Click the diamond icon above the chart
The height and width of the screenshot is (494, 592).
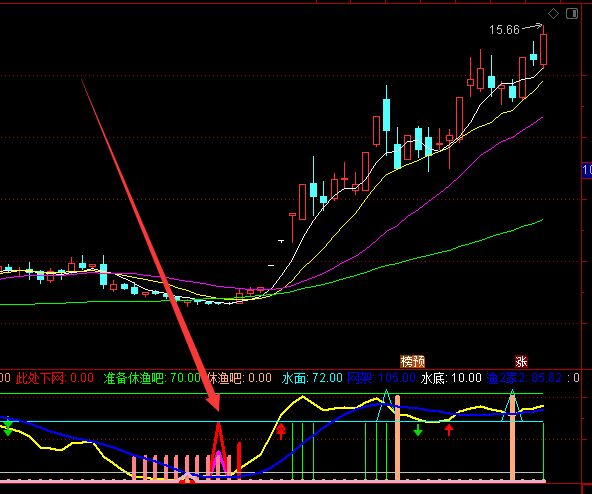pyautogui.click(x=553, y=14)
